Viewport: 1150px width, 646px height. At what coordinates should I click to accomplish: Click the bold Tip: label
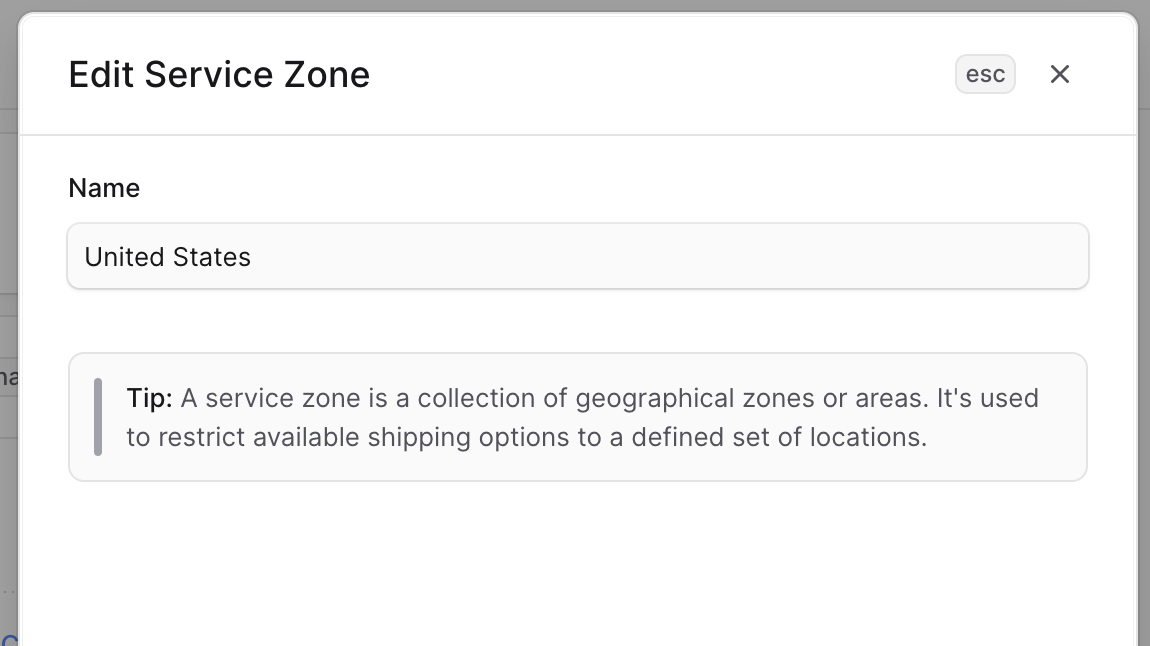pyautogui.click(x=149, y=398)
